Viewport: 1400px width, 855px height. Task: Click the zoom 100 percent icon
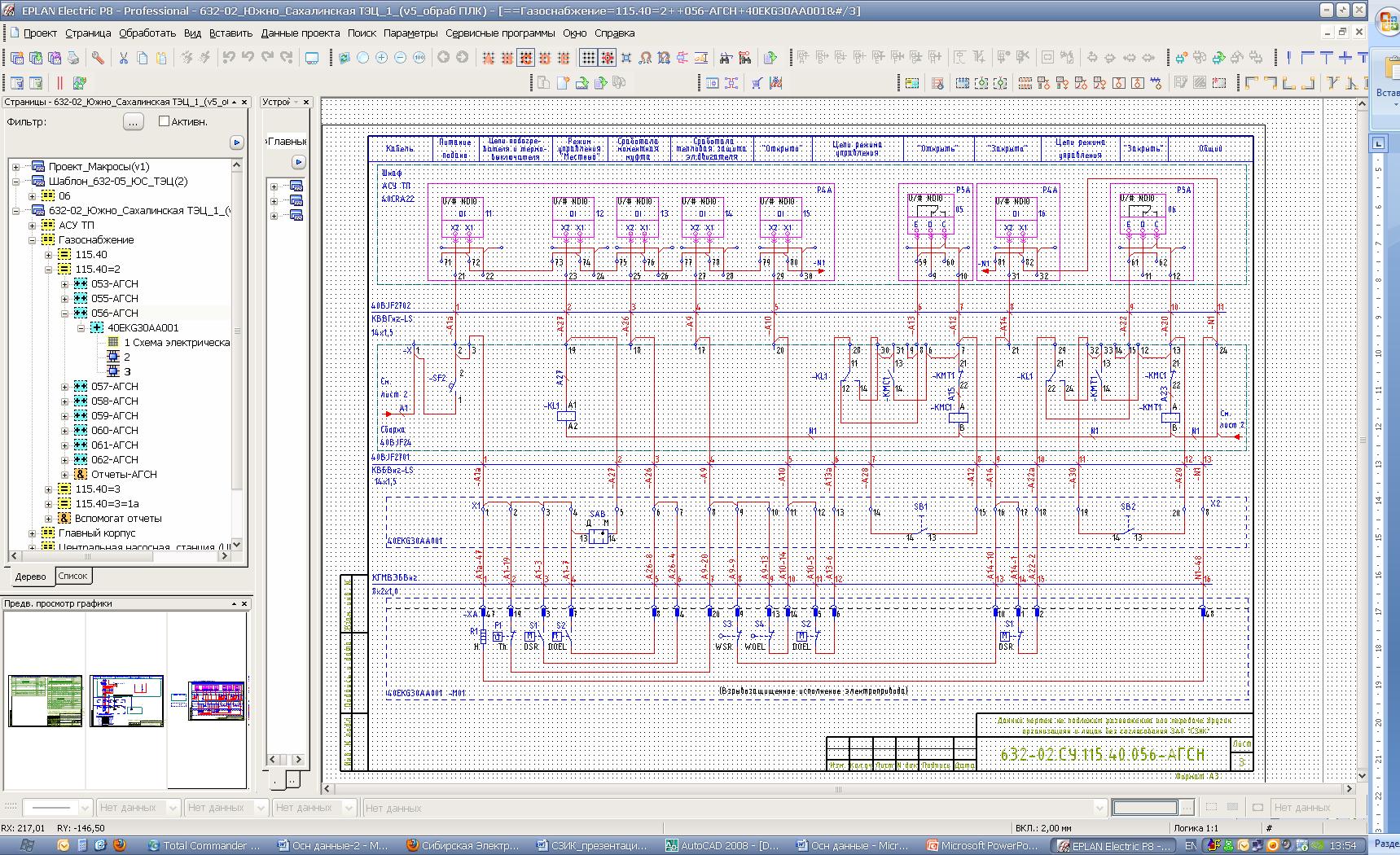click(419, 58)
